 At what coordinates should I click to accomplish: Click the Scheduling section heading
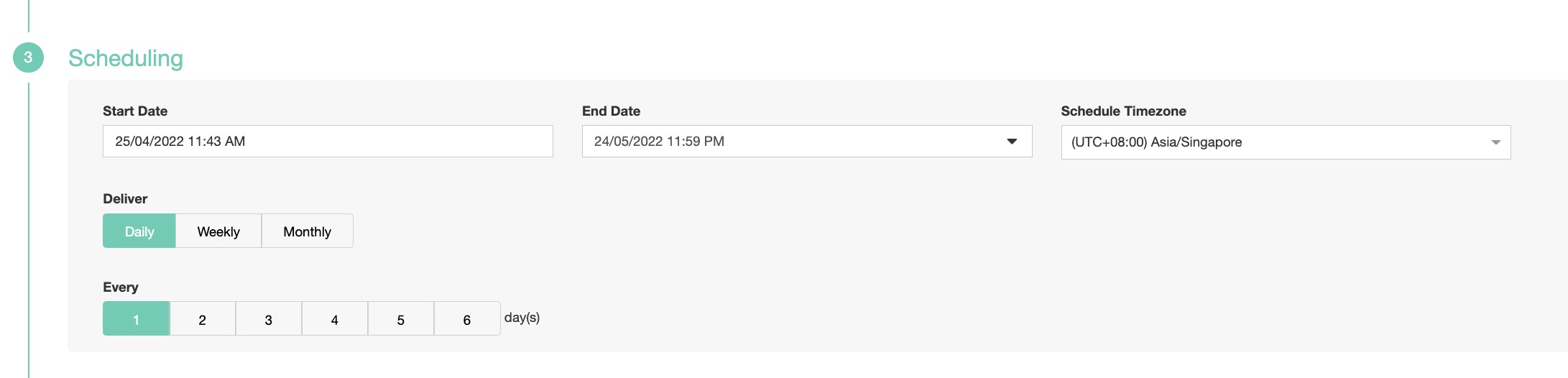click(x=126, y=58)
